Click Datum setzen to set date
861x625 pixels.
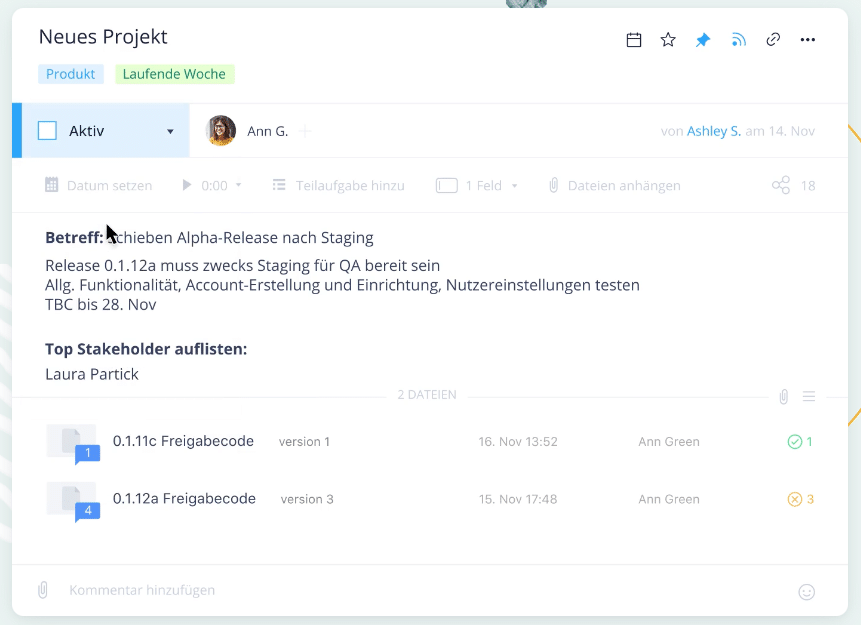(x=98, y=185)
